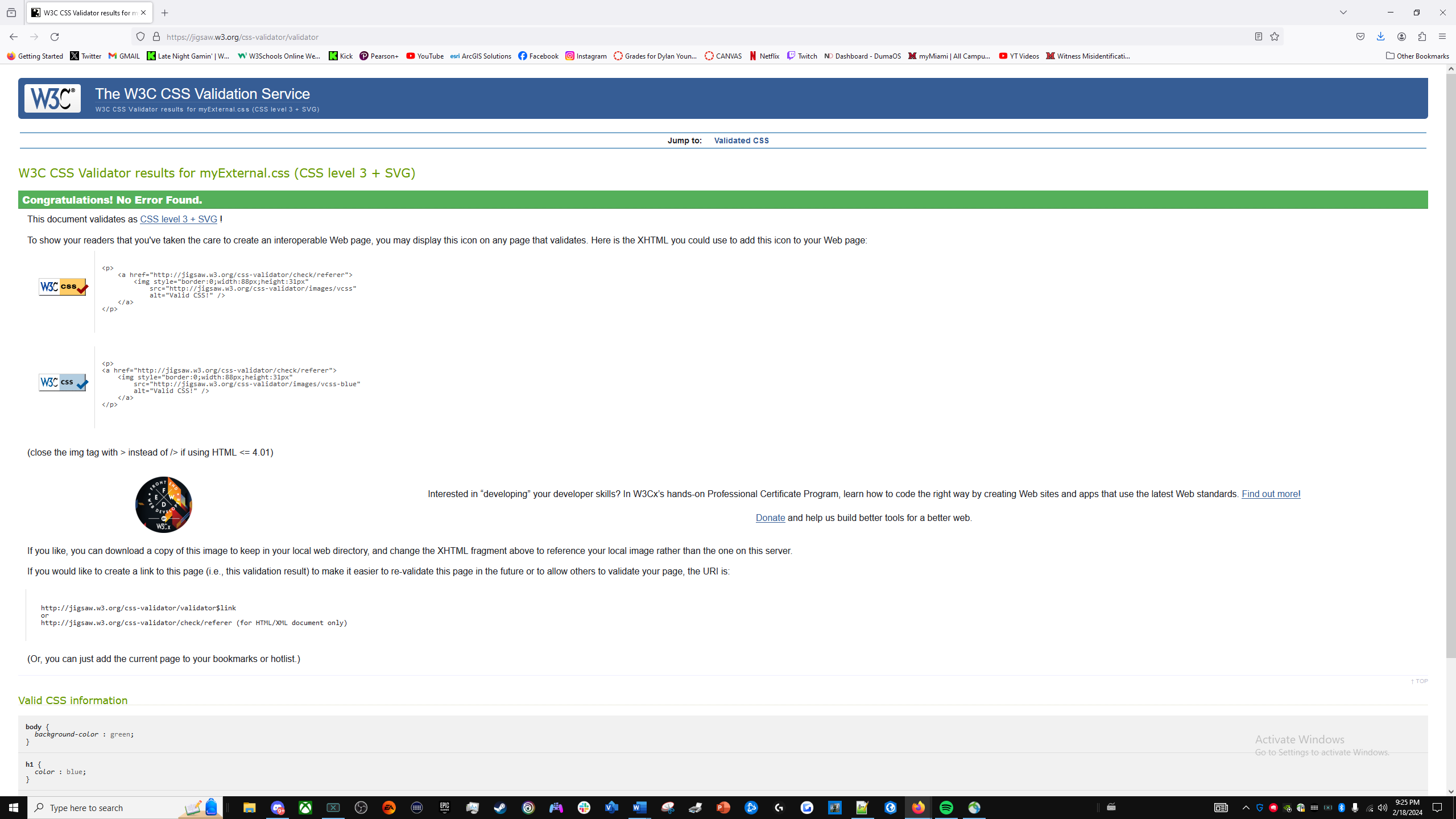Open File Explorer from the taskbar
1456x819 pixels.
click(x=249, y=808)
